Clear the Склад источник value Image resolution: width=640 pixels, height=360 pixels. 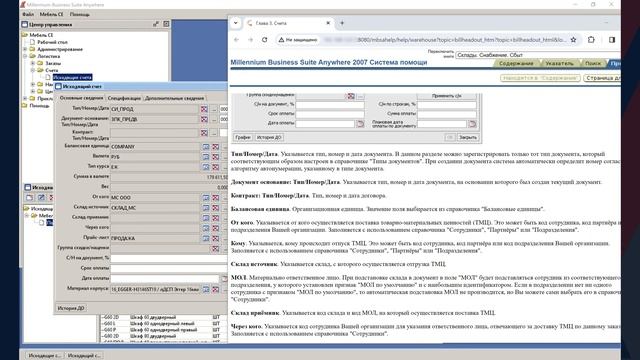point(215,208)
